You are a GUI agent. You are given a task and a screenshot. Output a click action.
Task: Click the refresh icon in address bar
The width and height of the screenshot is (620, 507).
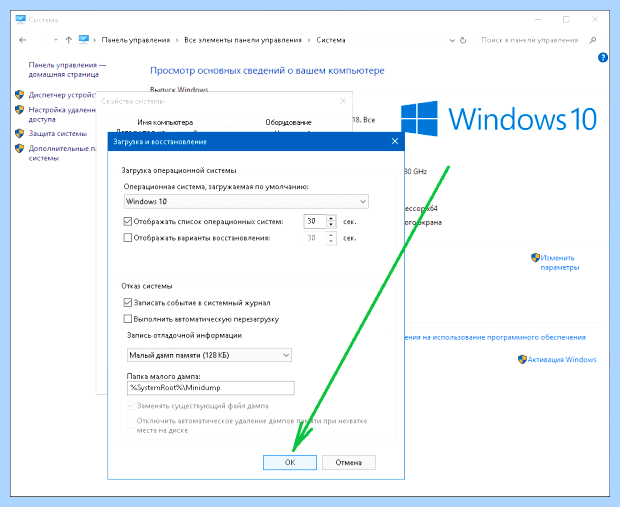coord(463,40)
